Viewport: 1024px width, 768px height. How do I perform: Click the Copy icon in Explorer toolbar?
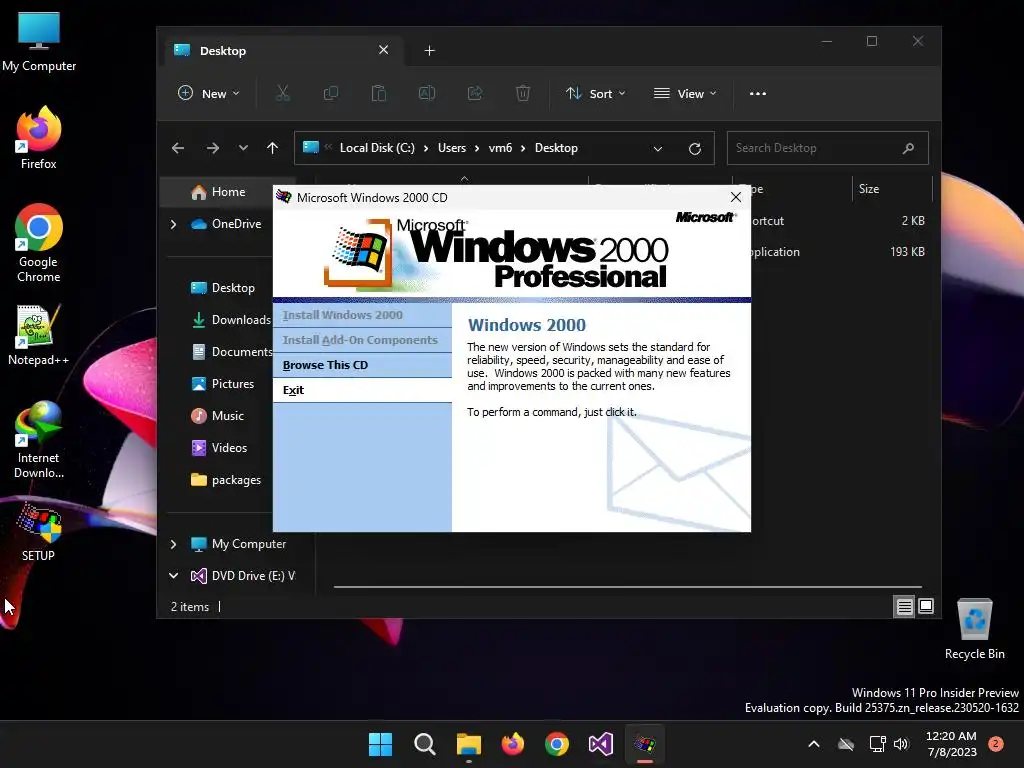pos(330,93)
